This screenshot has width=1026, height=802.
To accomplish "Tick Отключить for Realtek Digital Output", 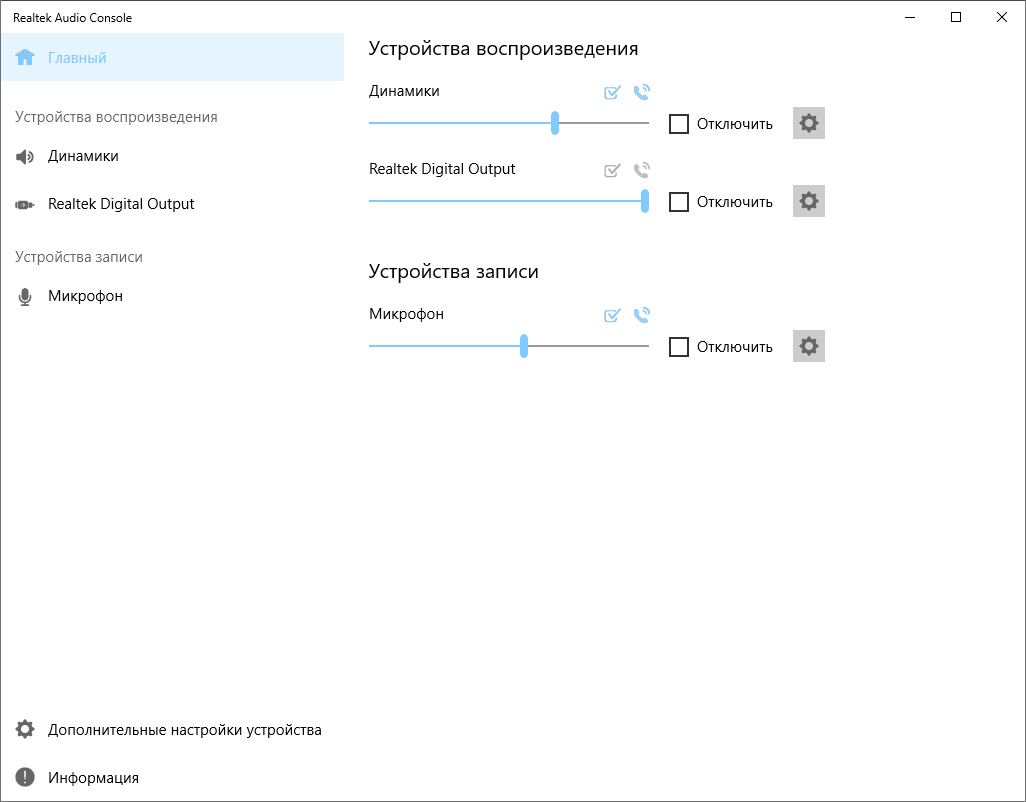I will (x=679, y=202).
